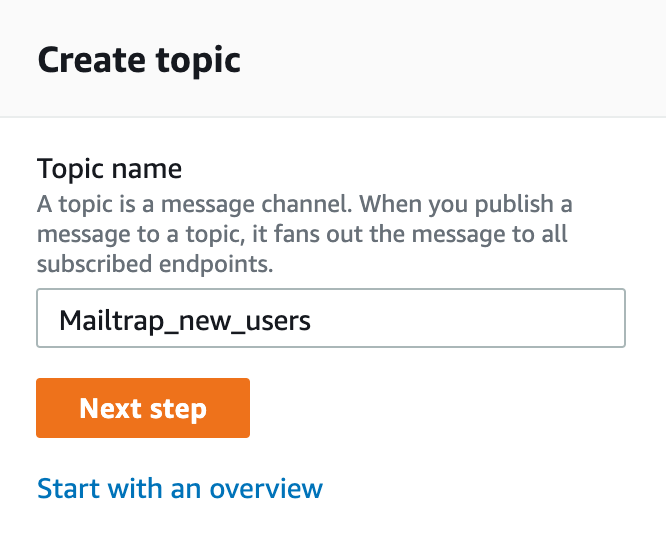666x558 pixels.
Task: Select the Create topic heading
Action: click(139, 60)
